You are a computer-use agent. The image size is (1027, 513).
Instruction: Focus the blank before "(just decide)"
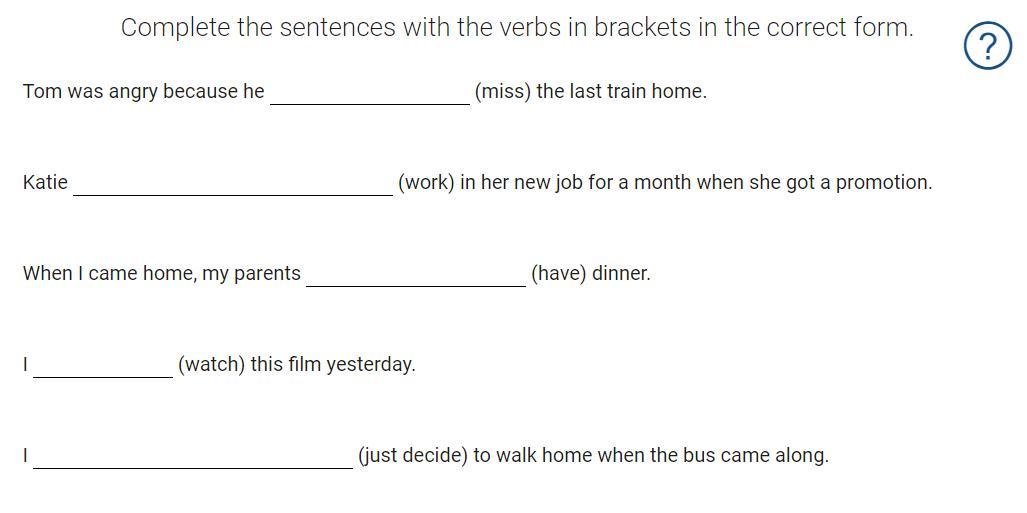[x=193, y=456]
